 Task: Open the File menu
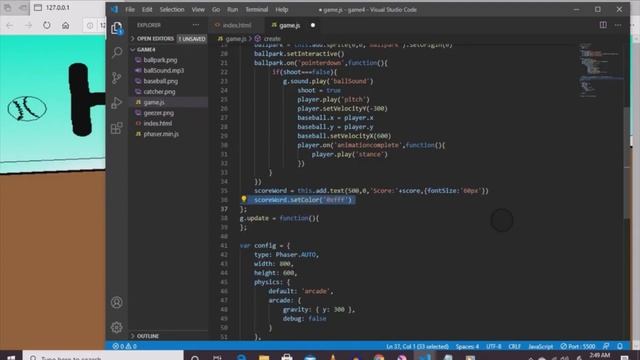(130, 9)
